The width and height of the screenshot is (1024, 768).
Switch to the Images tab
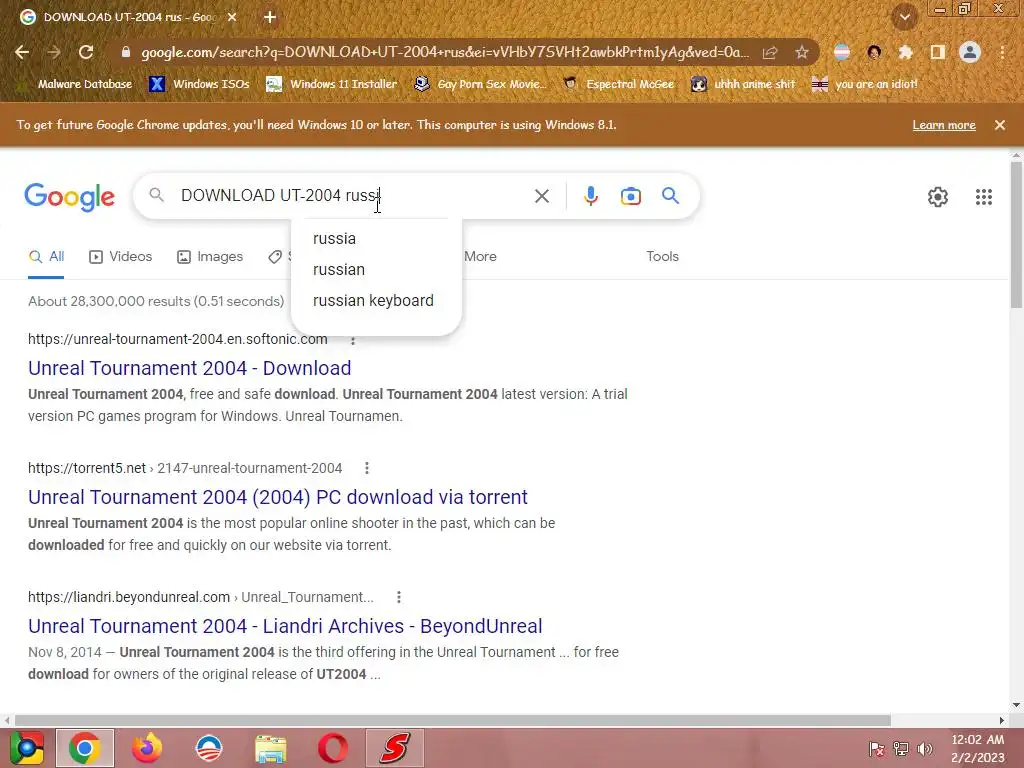tap(210, 257)
